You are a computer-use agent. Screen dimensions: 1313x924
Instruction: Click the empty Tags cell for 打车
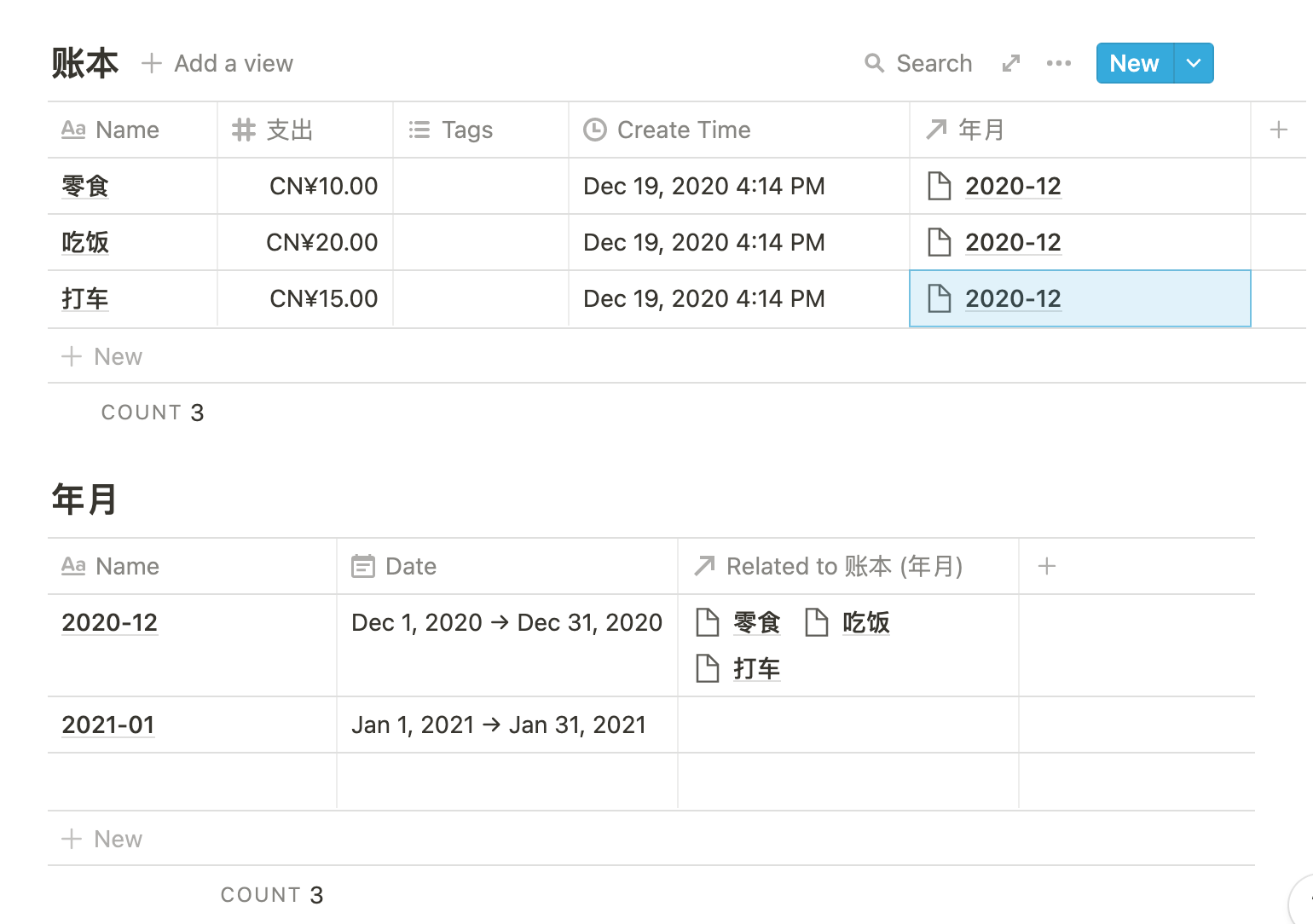[481, 298]
